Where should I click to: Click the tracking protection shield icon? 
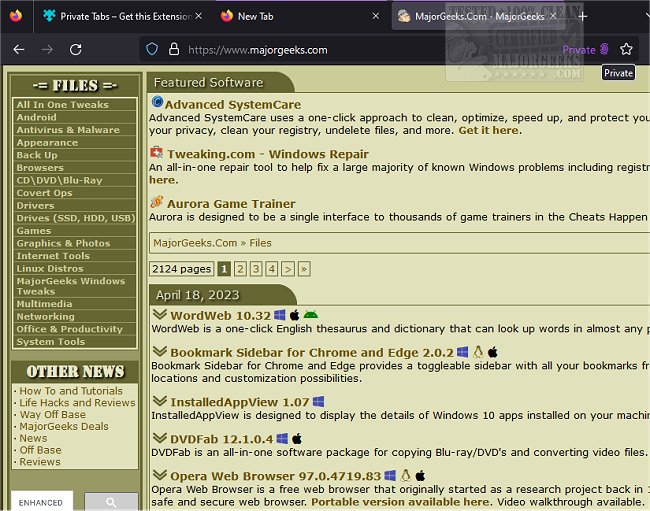(x=152, y=49)
